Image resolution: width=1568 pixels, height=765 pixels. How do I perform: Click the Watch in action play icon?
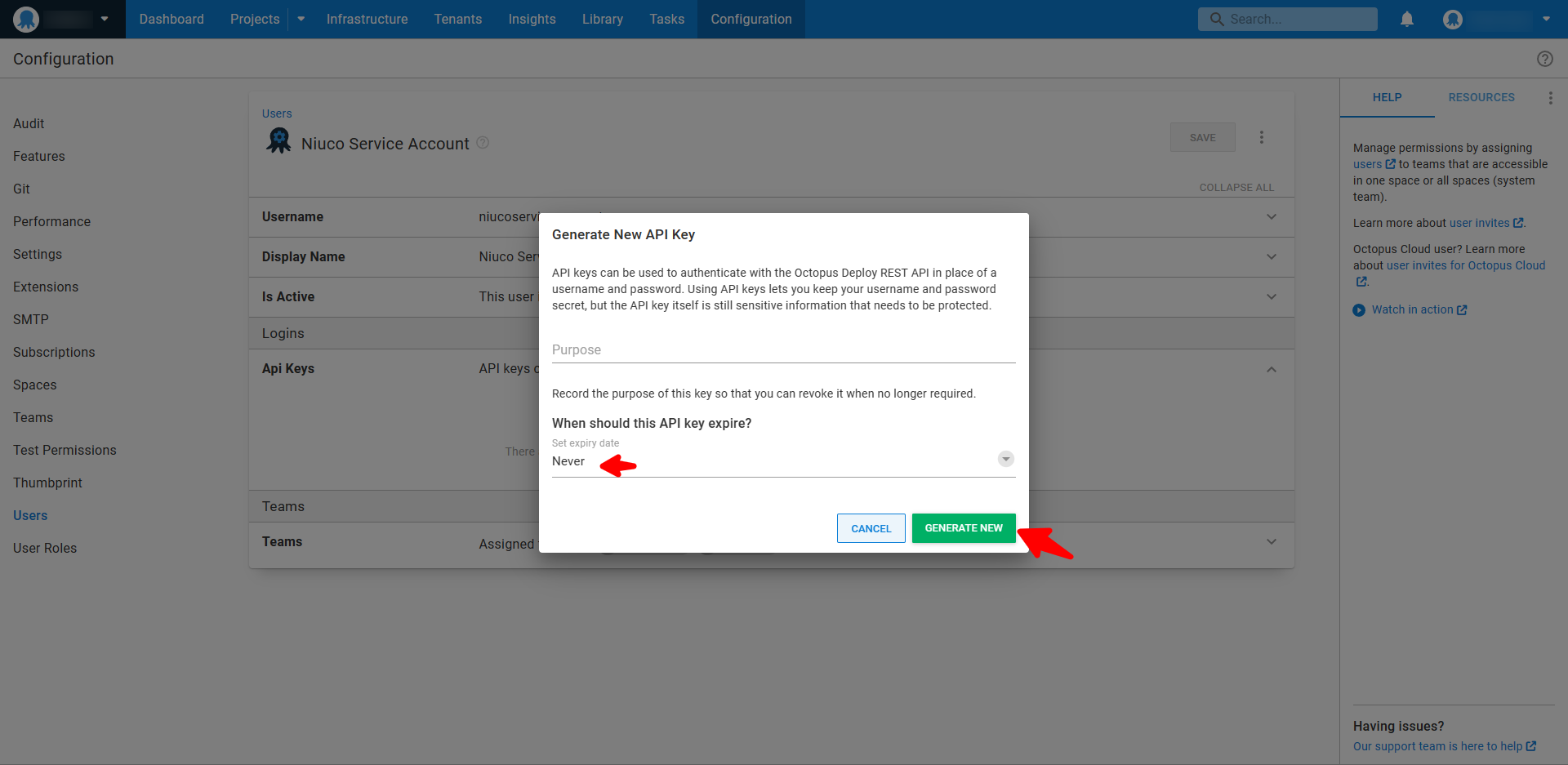point(1359,310)
